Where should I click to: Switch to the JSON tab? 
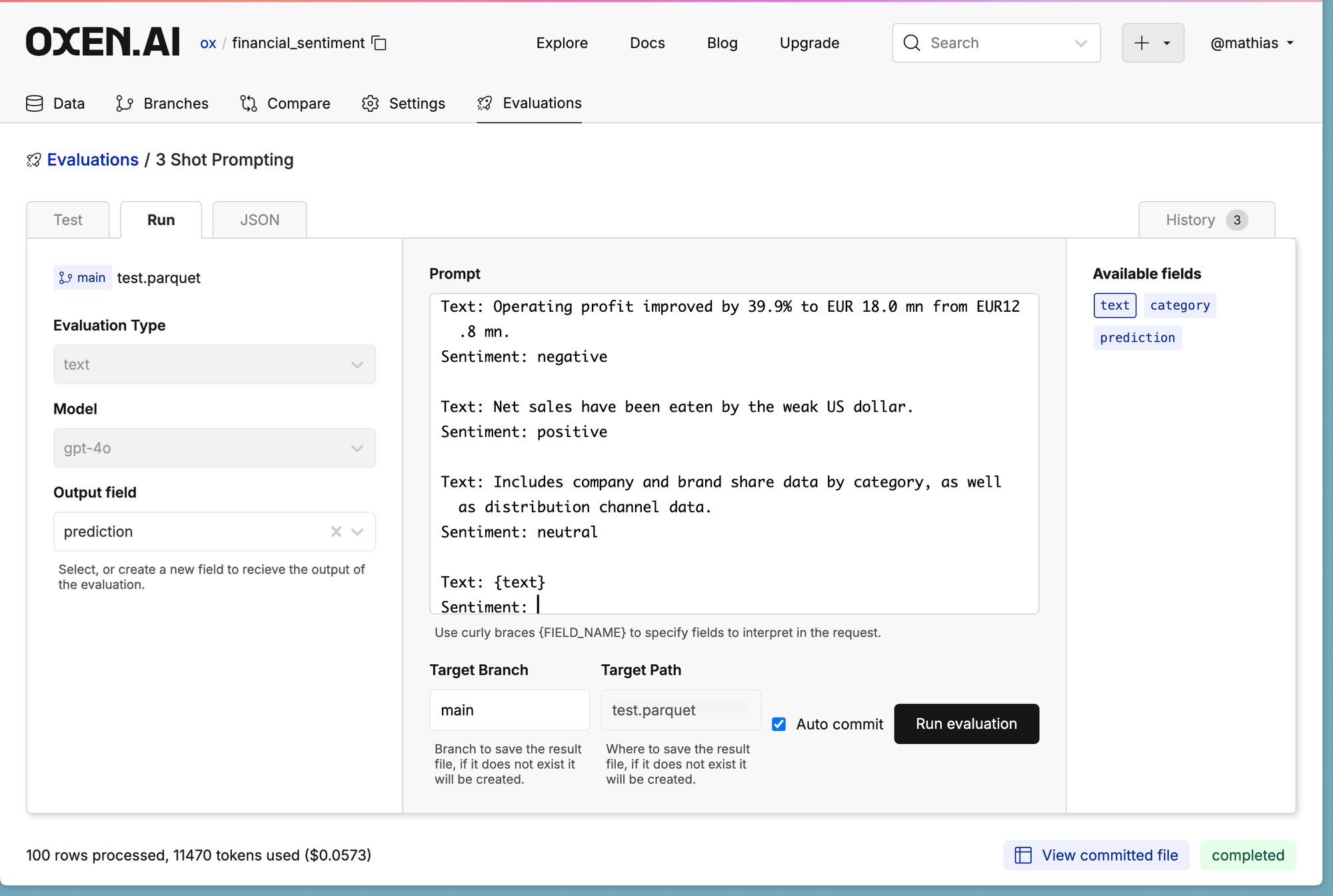[x=259, y=220]
